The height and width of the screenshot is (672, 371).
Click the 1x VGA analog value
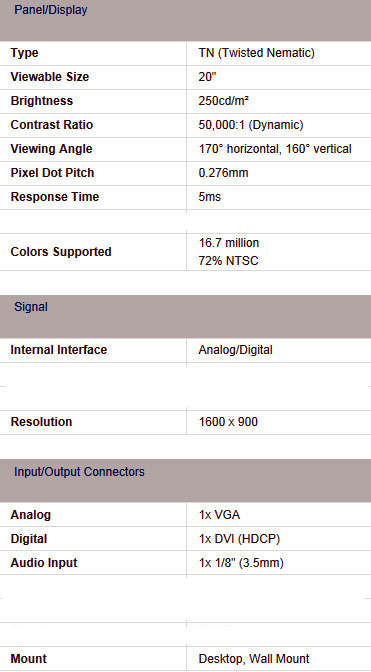219,515
